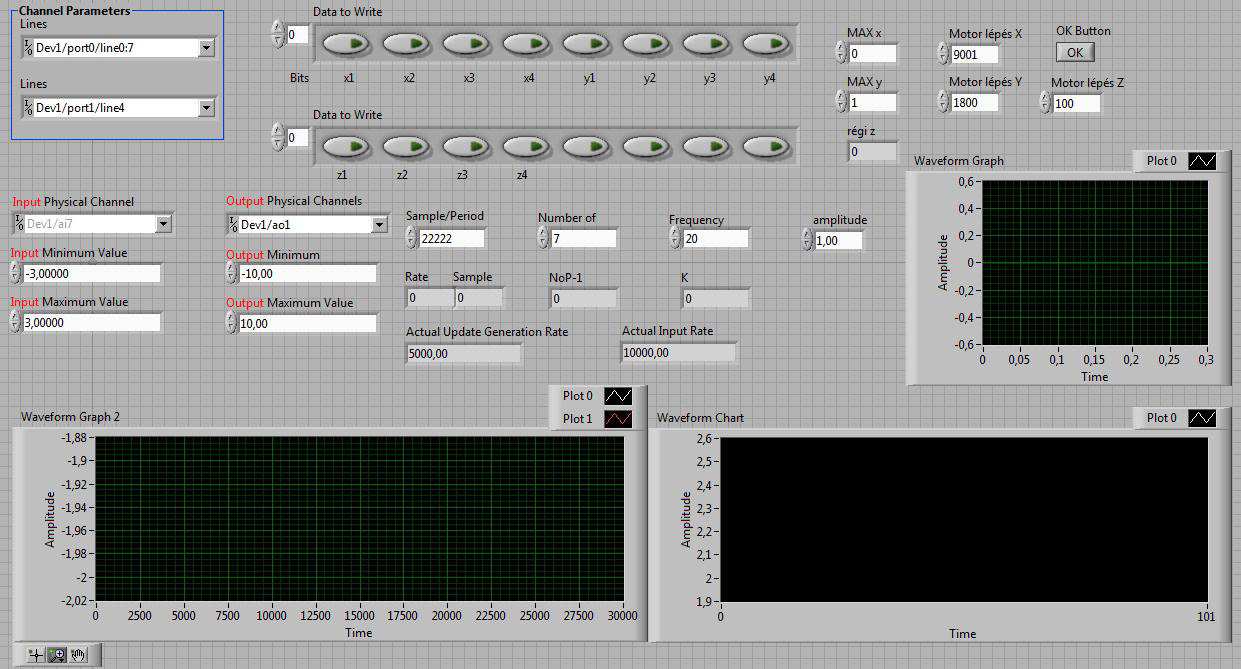Open the Dev1/port1/line4 lines dropdown
1241x669 pixels.
[207, 107]
